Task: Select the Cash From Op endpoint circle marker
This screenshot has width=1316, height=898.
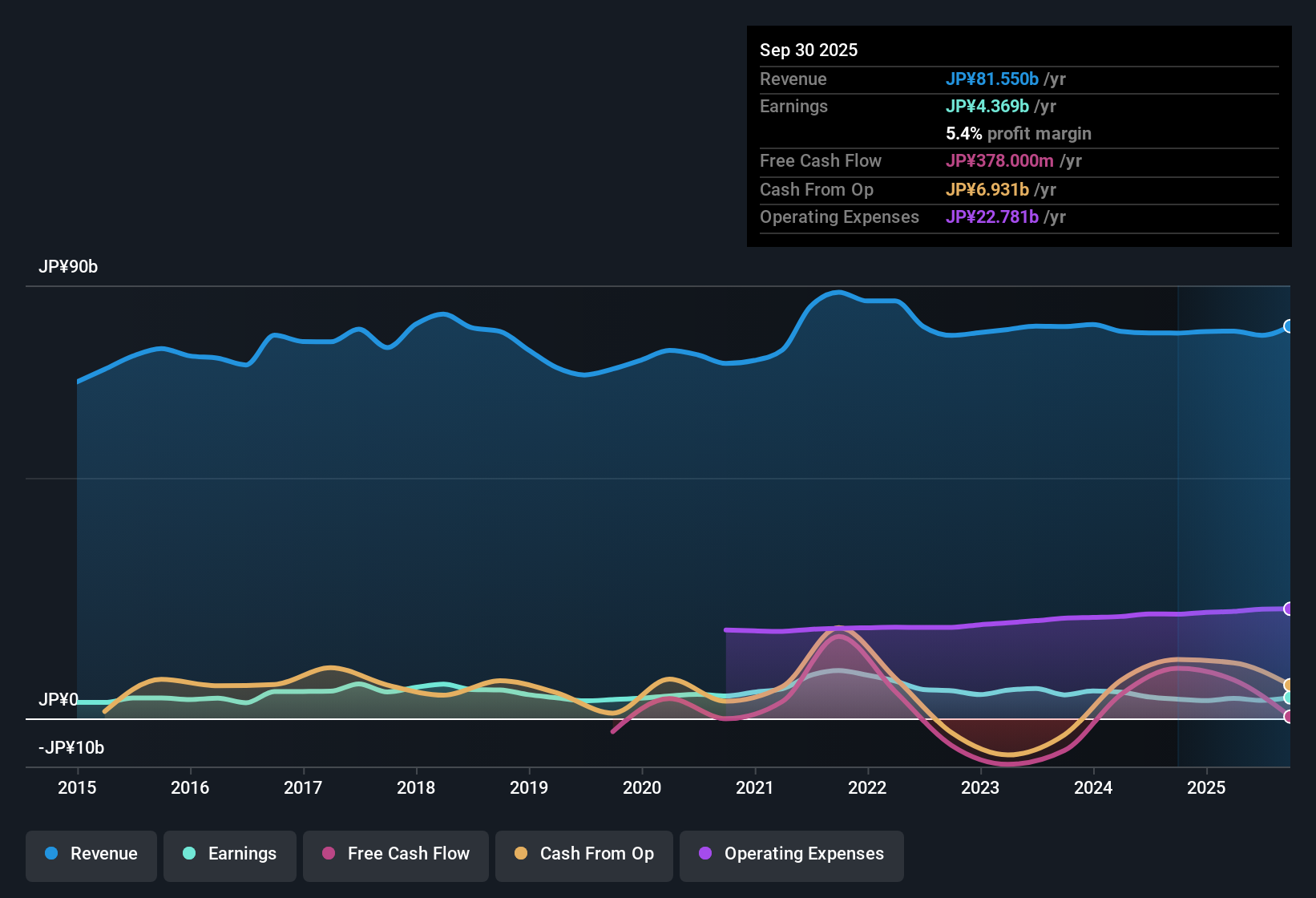Action: click(x=1289, y=683)
